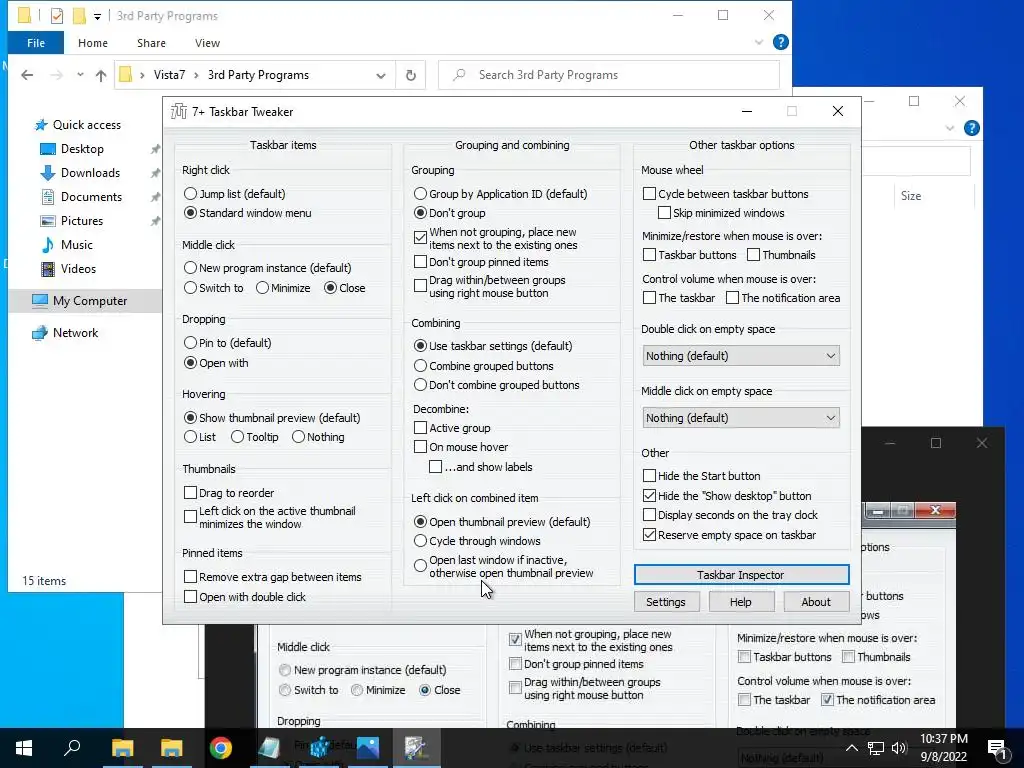1024x768 pixels.
Task: Open Videos in navigation pane
Action: coord(78,269)
